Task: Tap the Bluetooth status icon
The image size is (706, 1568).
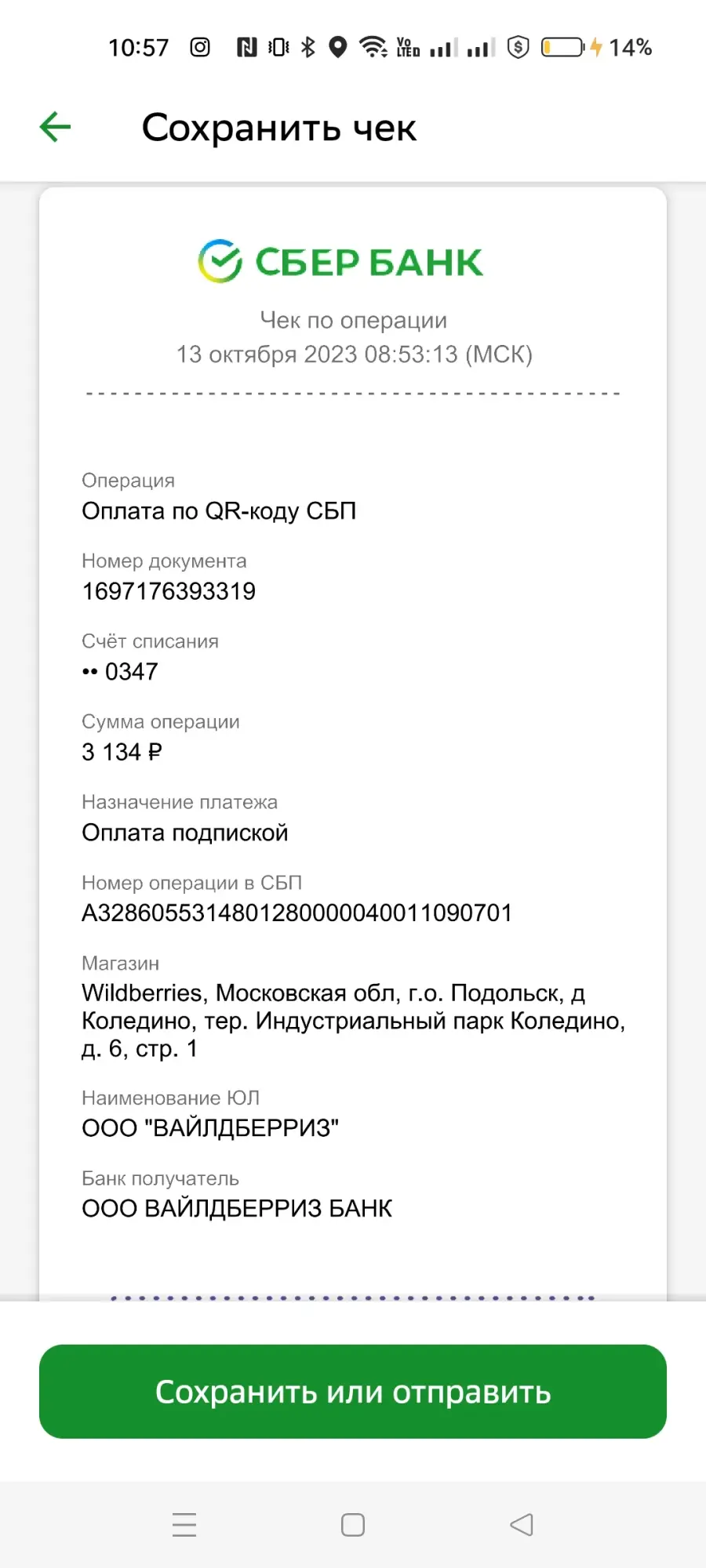Action: coord(308,48)
